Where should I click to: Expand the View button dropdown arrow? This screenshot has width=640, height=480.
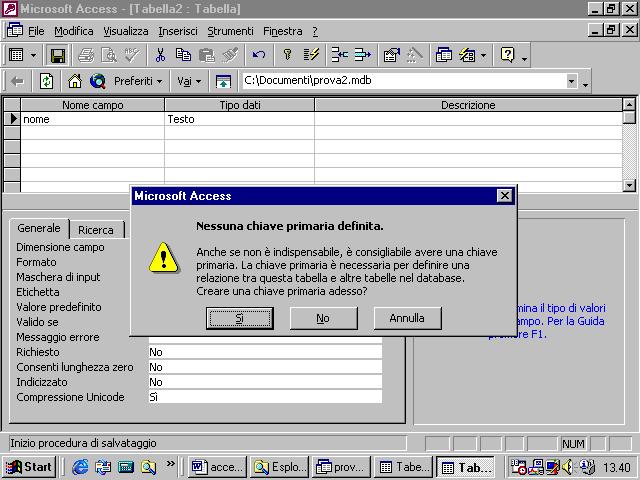click(33, 55)
